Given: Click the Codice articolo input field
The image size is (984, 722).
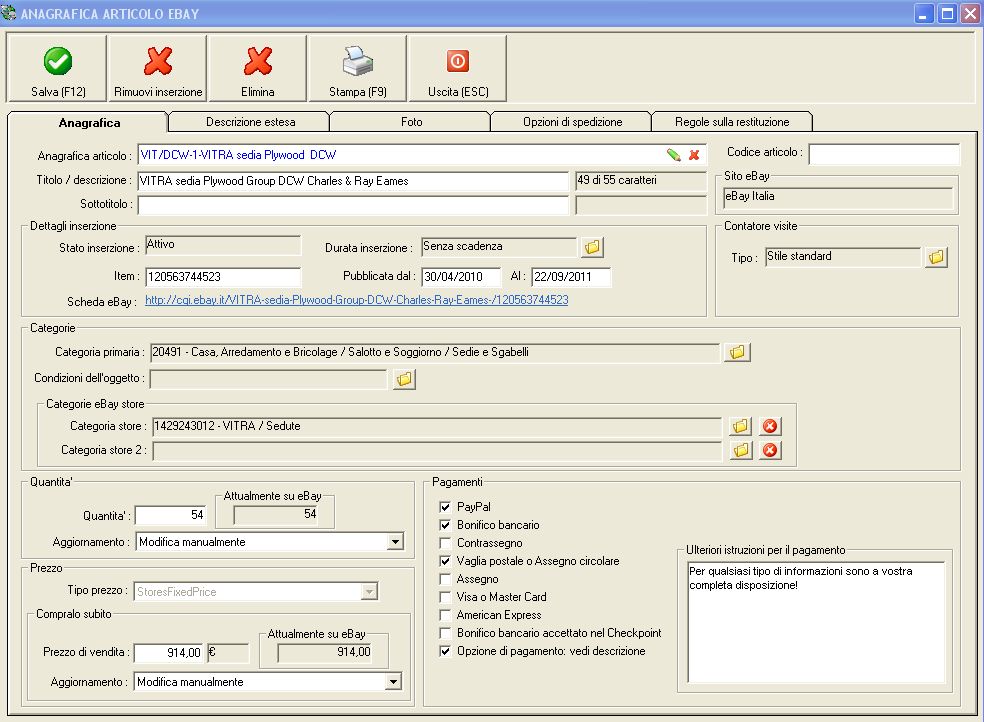Looking at the screenshot, I should click(x=884, y=154).
